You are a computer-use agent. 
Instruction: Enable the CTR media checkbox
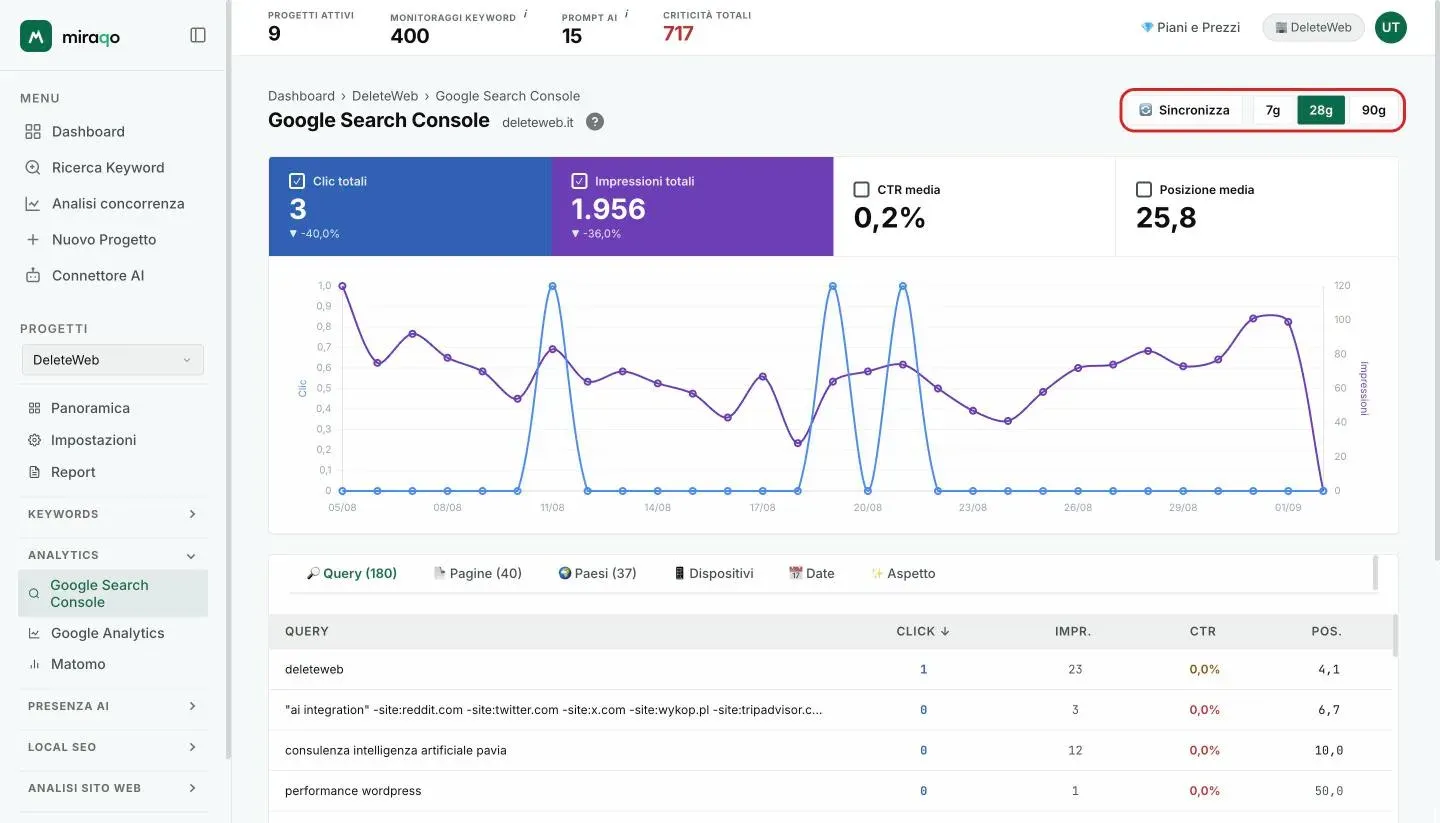pos(861,189)
